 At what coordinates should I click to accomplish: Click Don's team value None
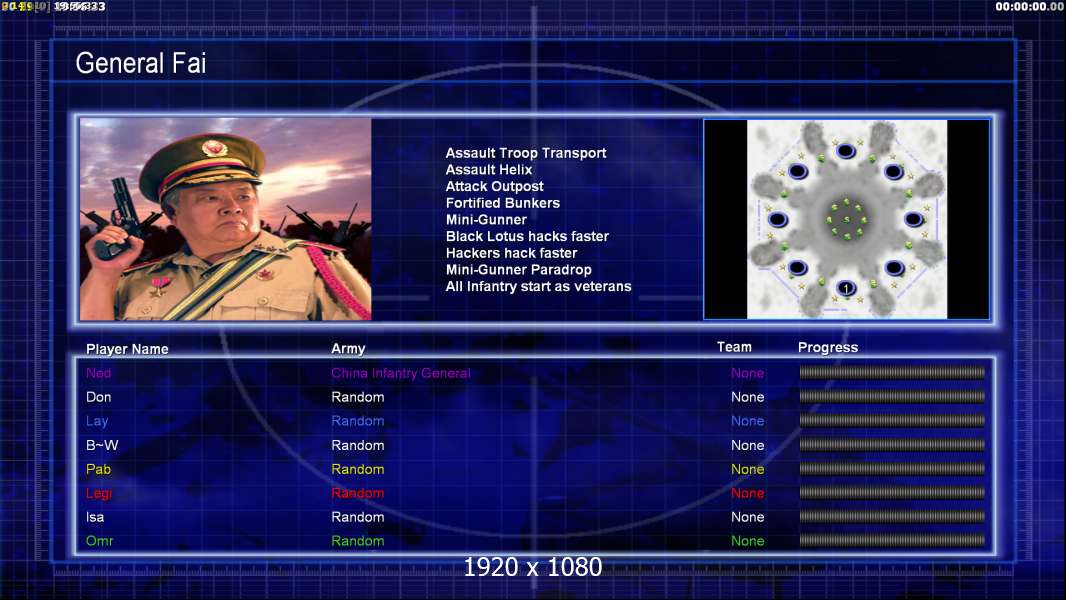(747, 397)
